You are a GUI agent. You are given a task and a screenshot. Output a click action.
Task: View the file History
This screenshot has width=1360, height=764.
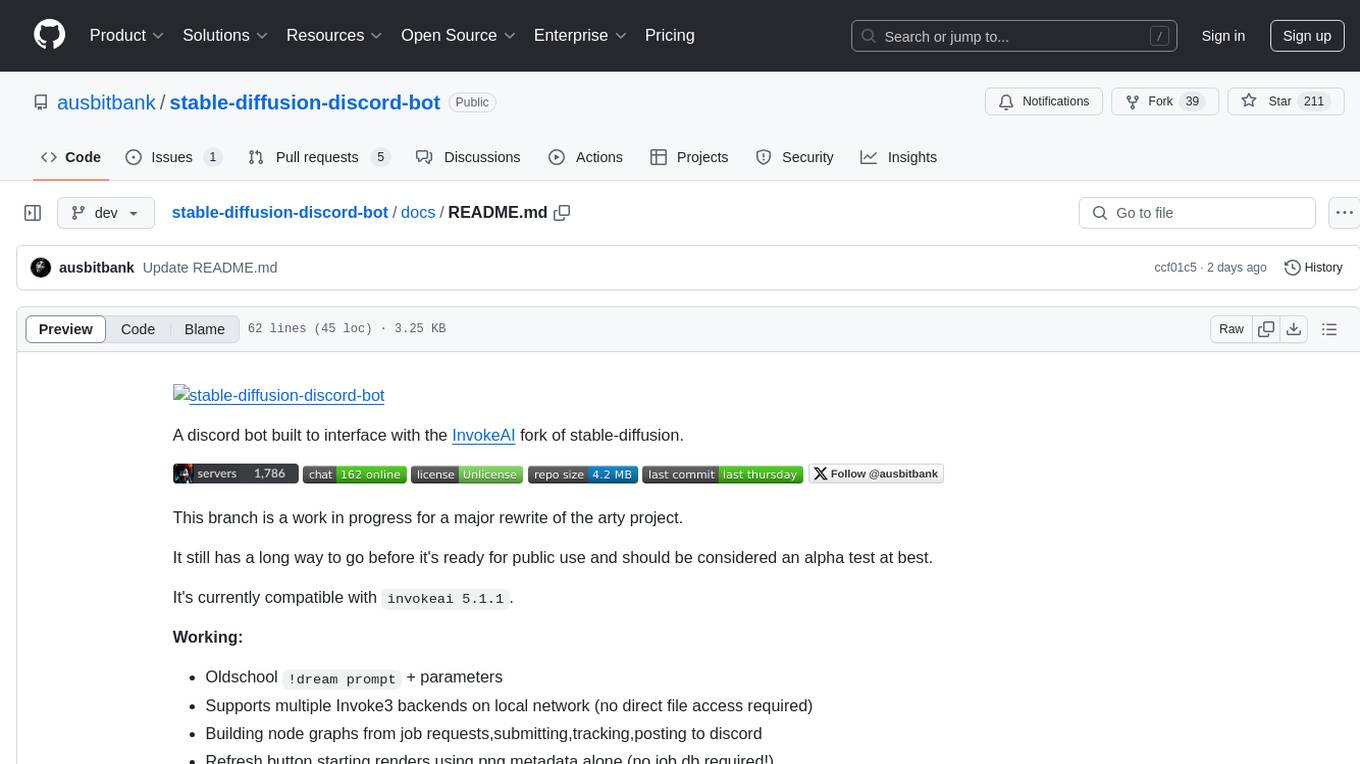pyautogui.click(x=1313, y=268)
